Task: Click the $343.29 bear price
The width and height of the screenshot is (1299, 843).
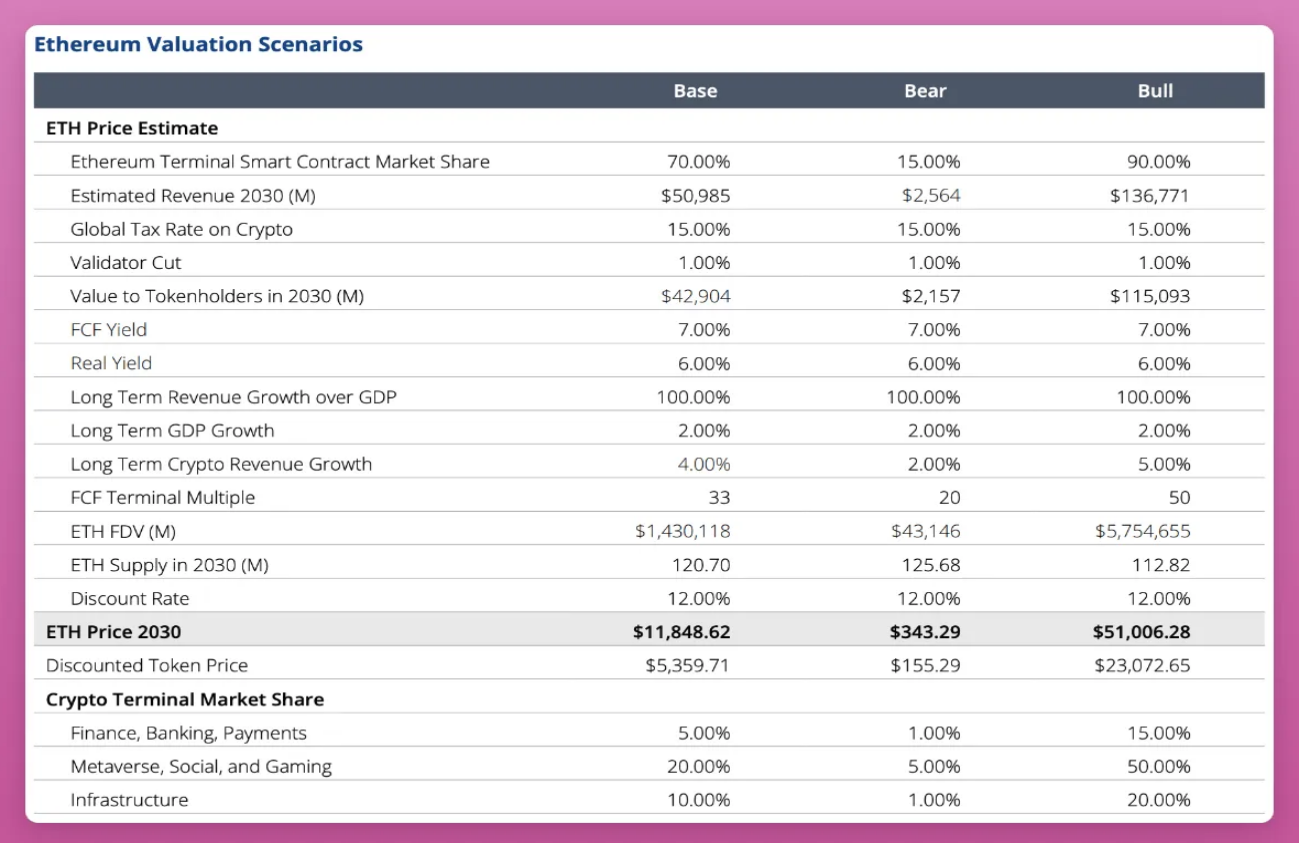Action: (925, 632)
